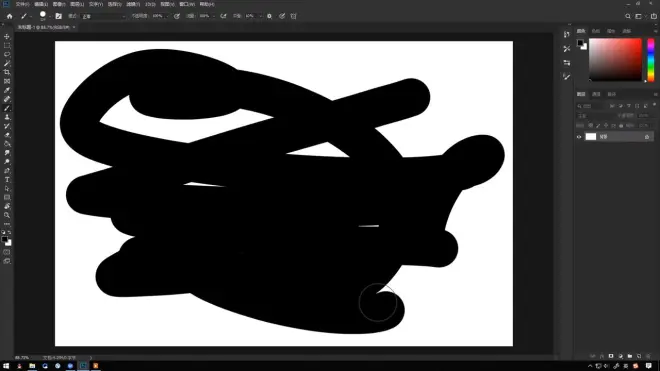Open the smoothing slider arrow in options bar
The image size is (660, 371).
tap(261, 16)
